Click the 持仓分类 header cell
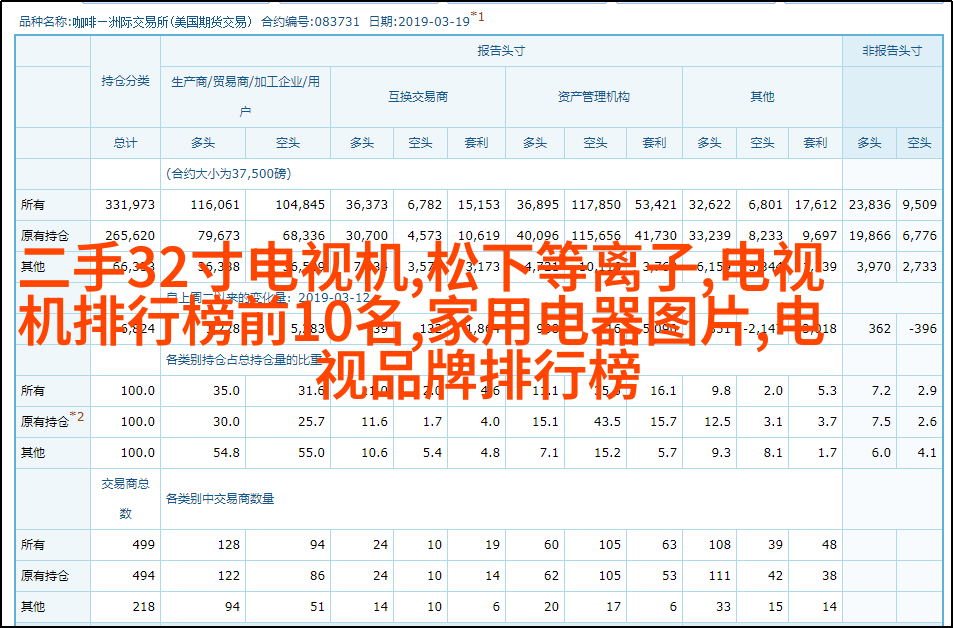Viewport: 953px width, 628px height. coord(125,81)
